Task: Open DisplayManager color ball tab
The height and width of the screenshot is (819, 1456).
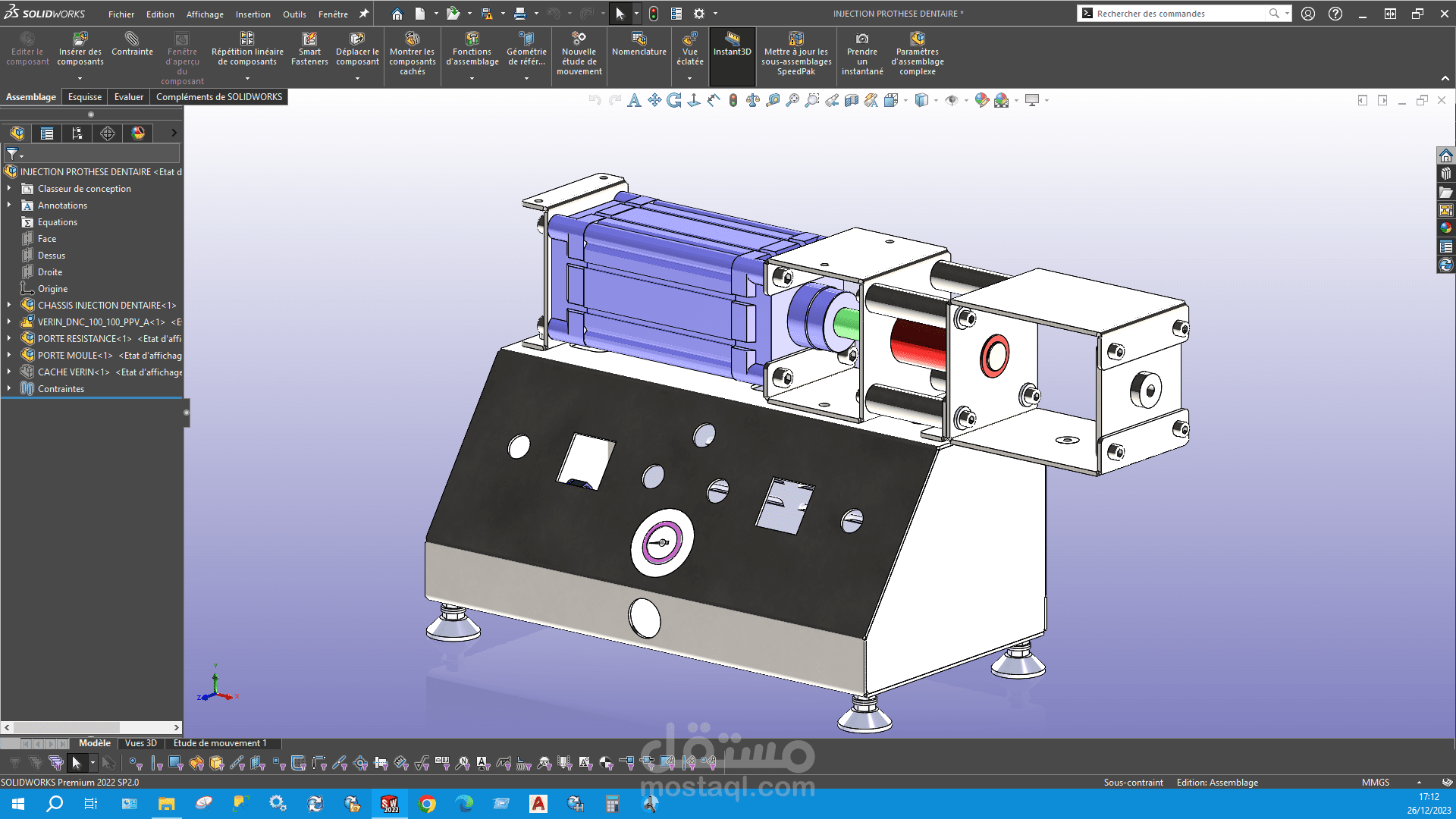Action: click(x=138, y=133)
